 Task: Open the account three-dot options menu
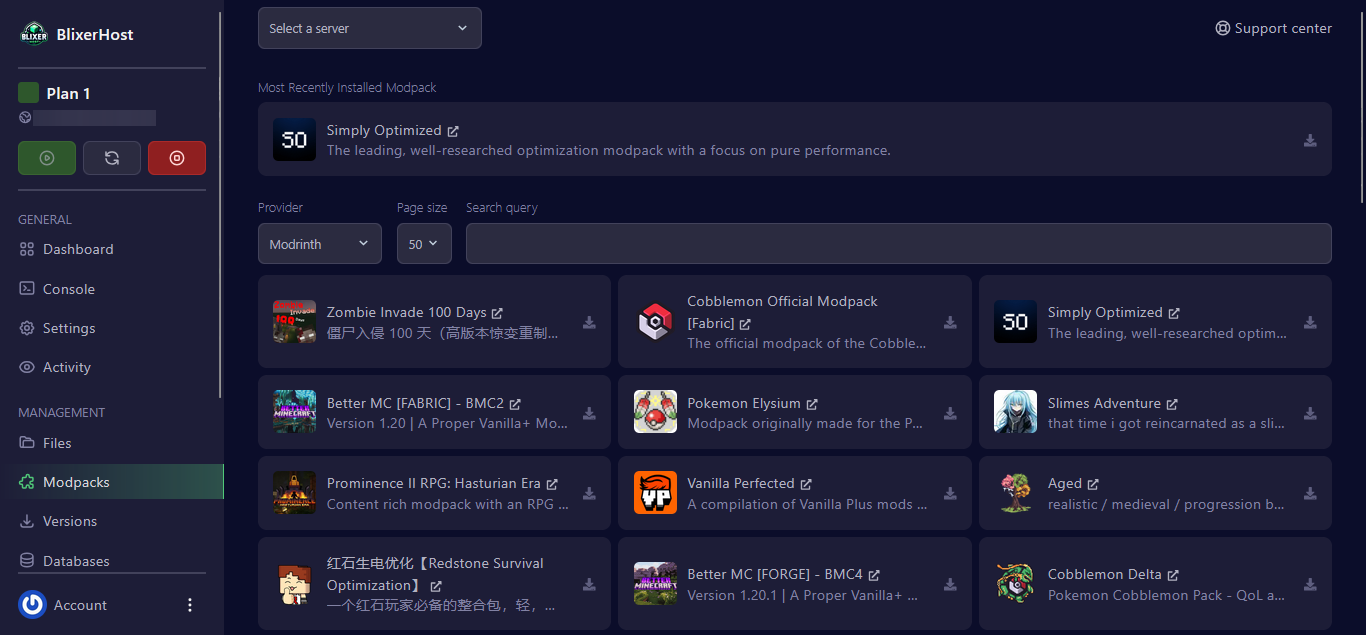point(190,605)
